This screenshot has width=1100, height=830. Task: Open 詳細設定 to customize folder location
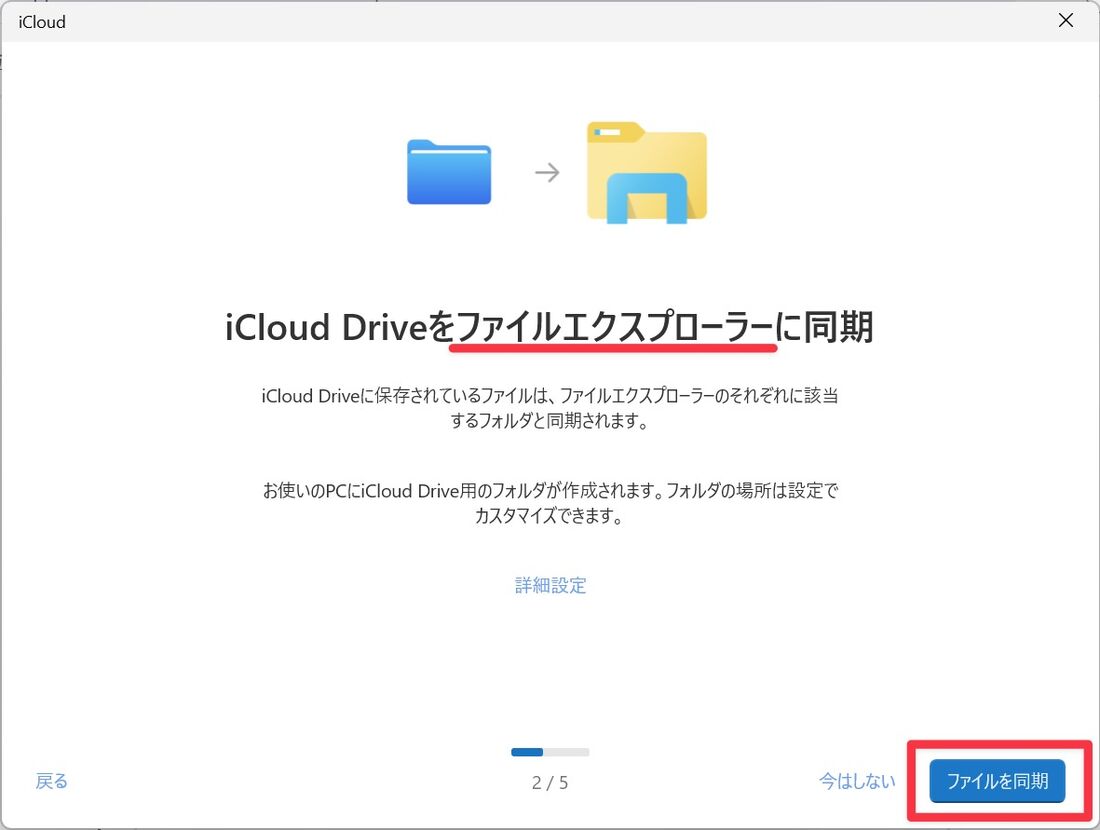pos(550,585)
